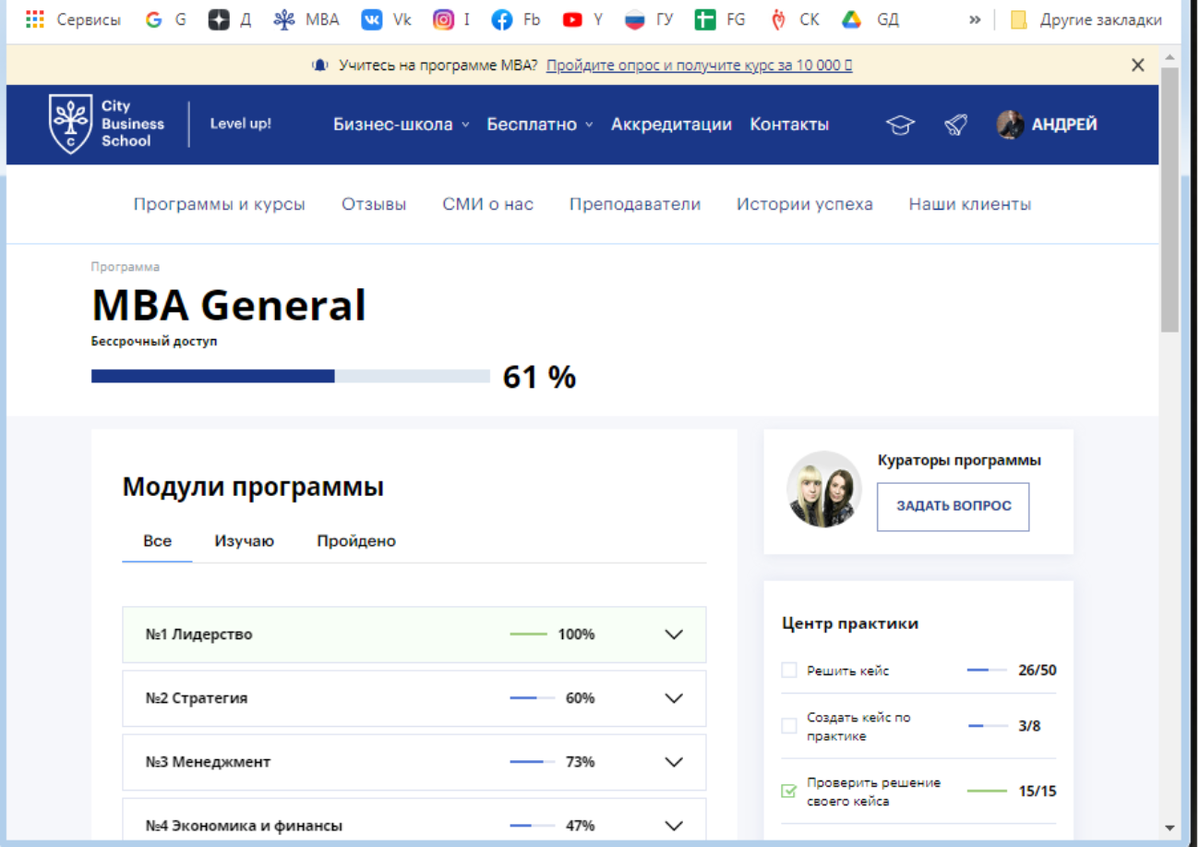The image size is (1200, 847).
Task: Click the MBA General 61% progress bar
Action: [x=290, y=376]
